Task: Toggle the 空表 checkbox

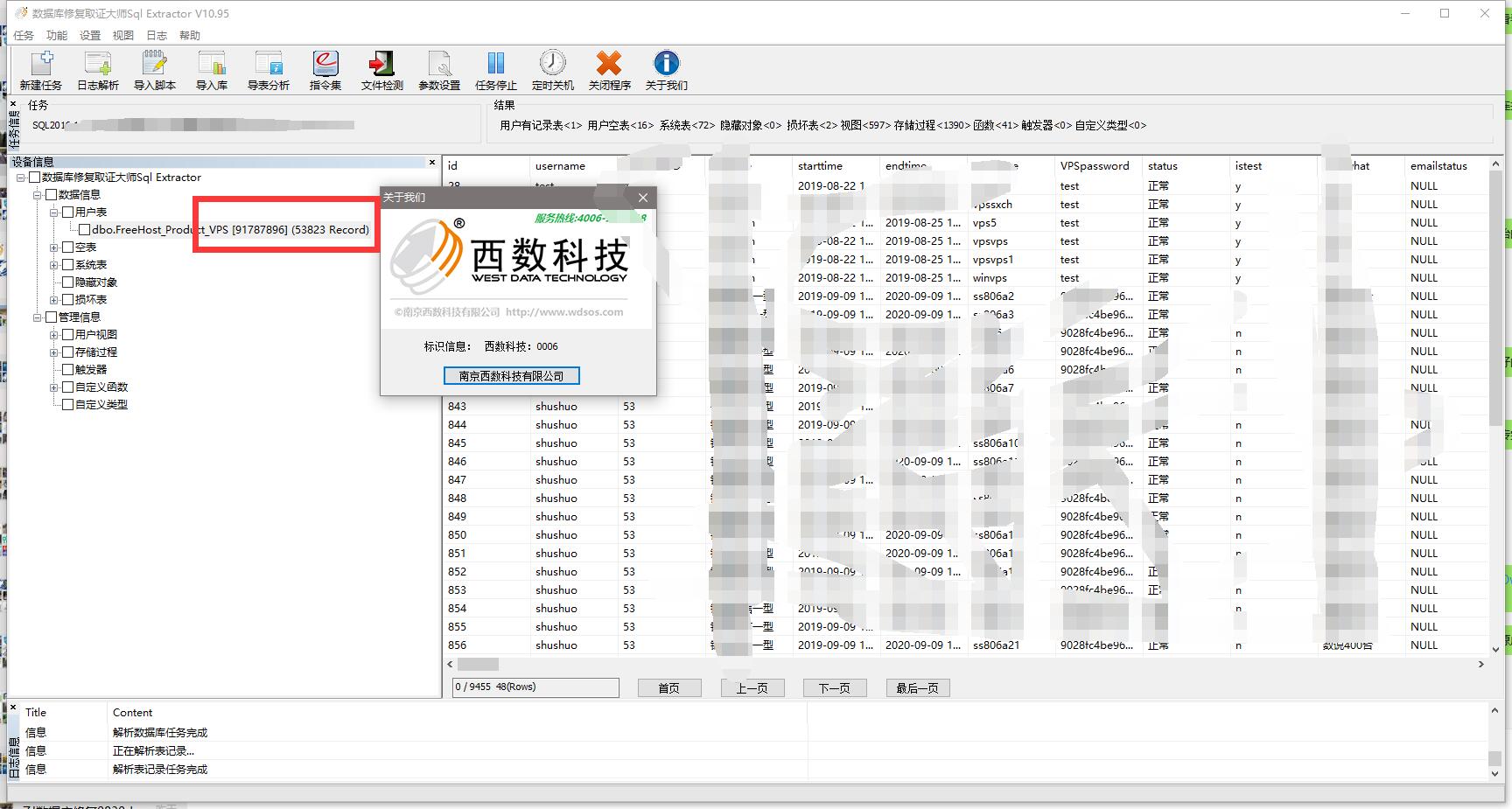Action: (68, 248)
